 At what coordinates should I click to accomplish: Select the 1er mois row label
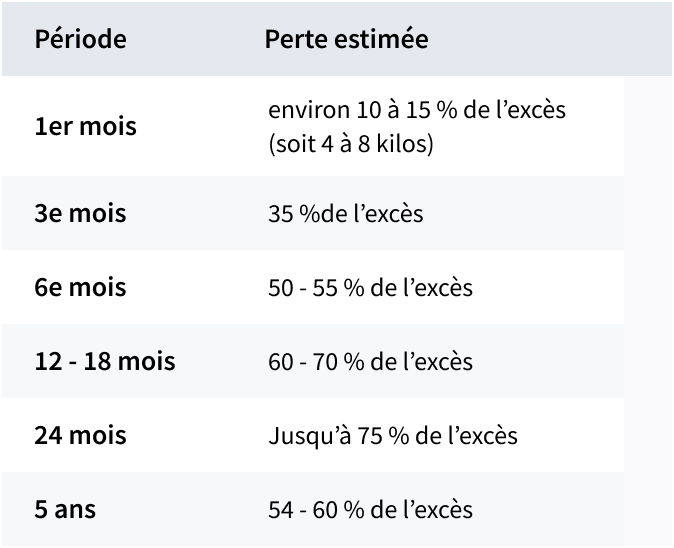coord(86,126)
